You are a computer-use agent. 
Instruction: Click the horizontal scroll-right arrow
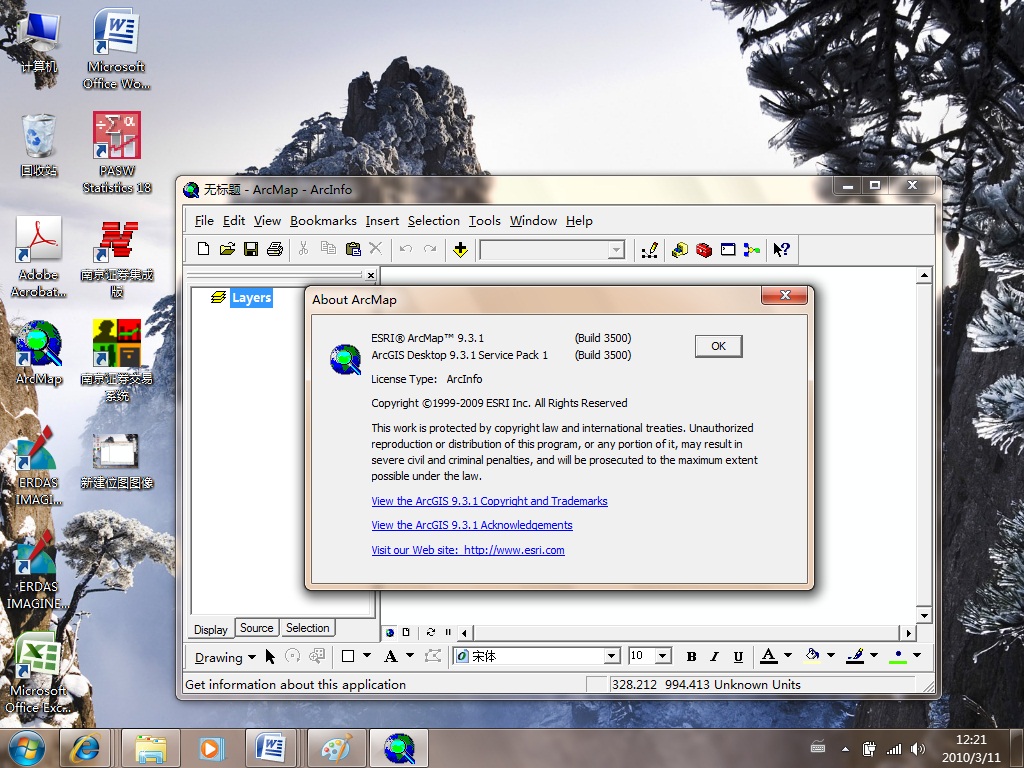(x=908, y=633)
